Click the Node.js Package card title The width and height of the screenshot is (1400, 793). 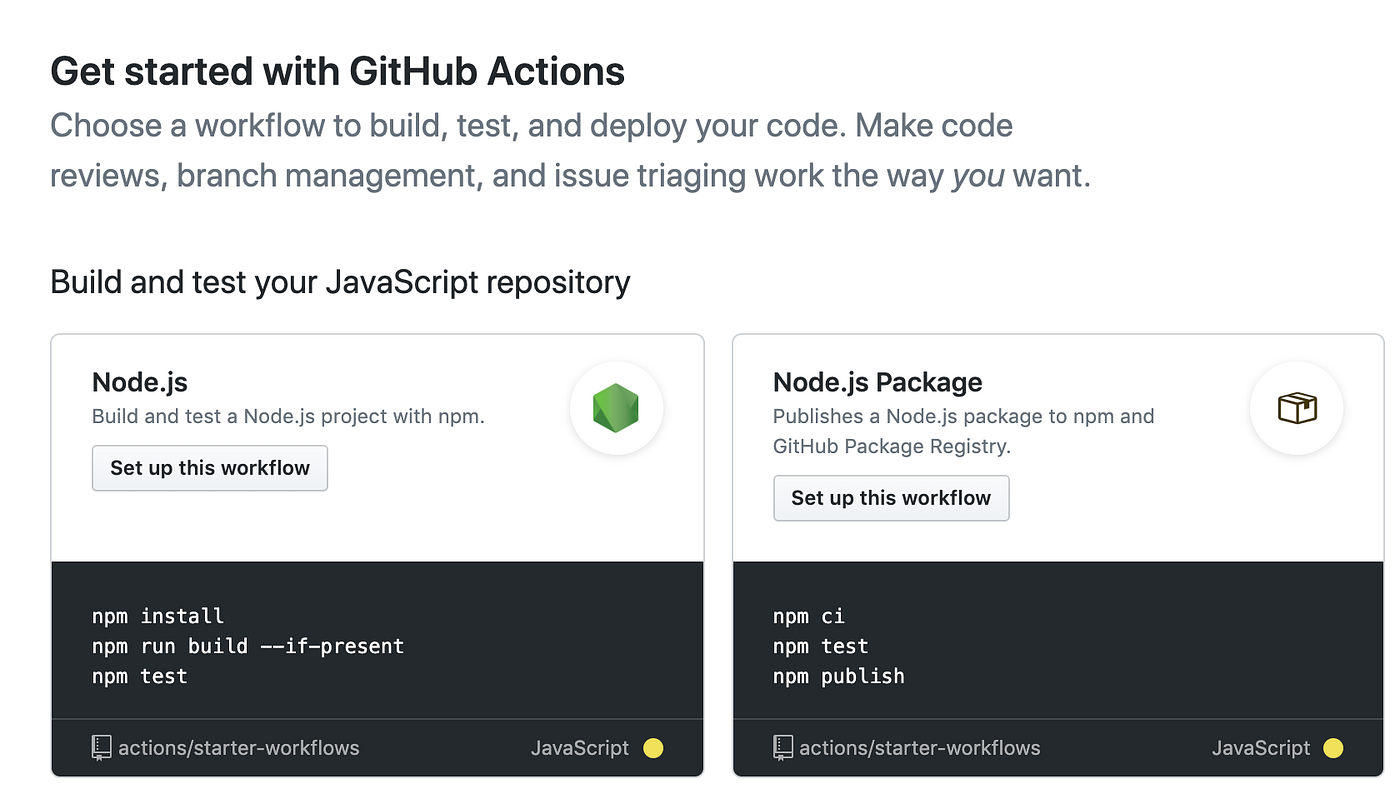click(877, 382)
